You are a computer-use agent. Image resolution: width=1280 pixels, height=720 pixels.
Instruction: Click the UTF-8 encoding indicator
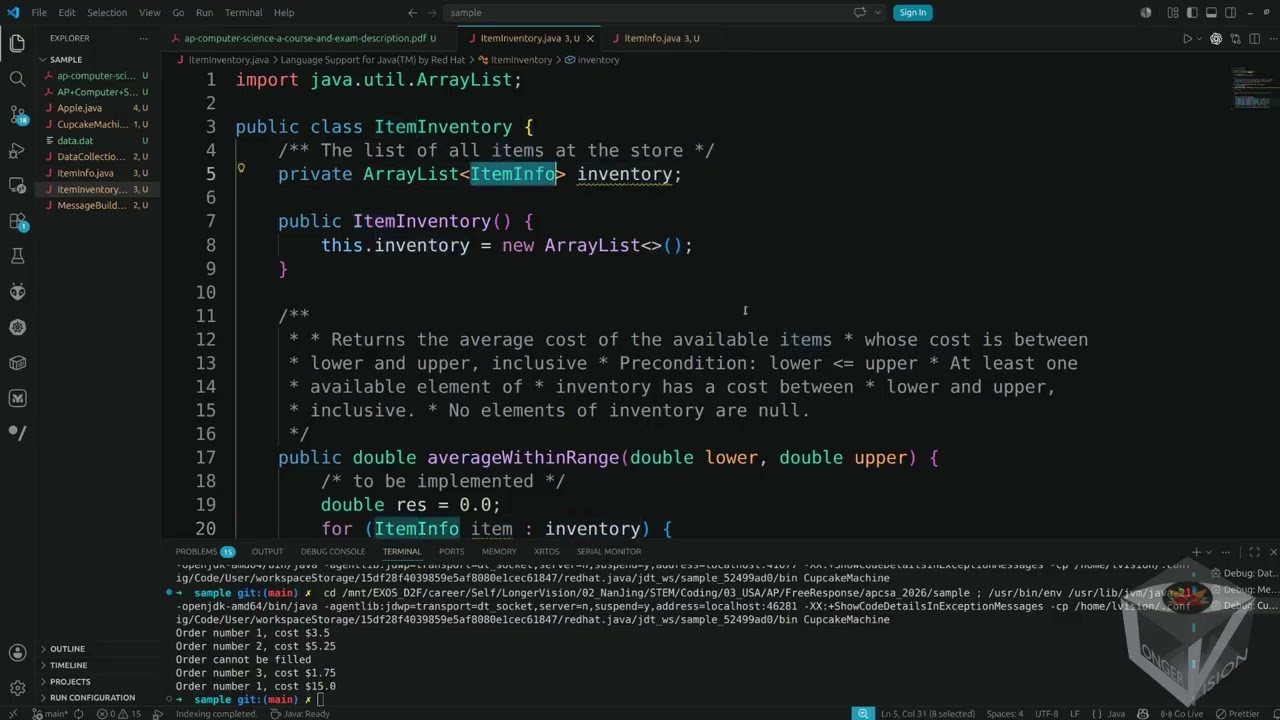pyautogui.click(x=1047, y=714)
